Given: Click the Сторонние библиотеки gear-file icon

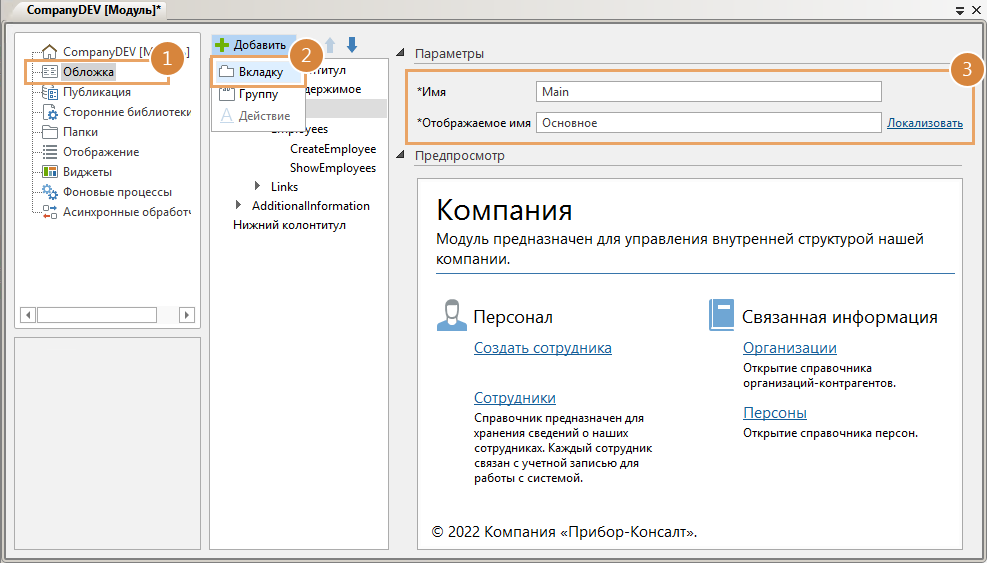Looking at the screenshot, I should [x=50, y=112].
